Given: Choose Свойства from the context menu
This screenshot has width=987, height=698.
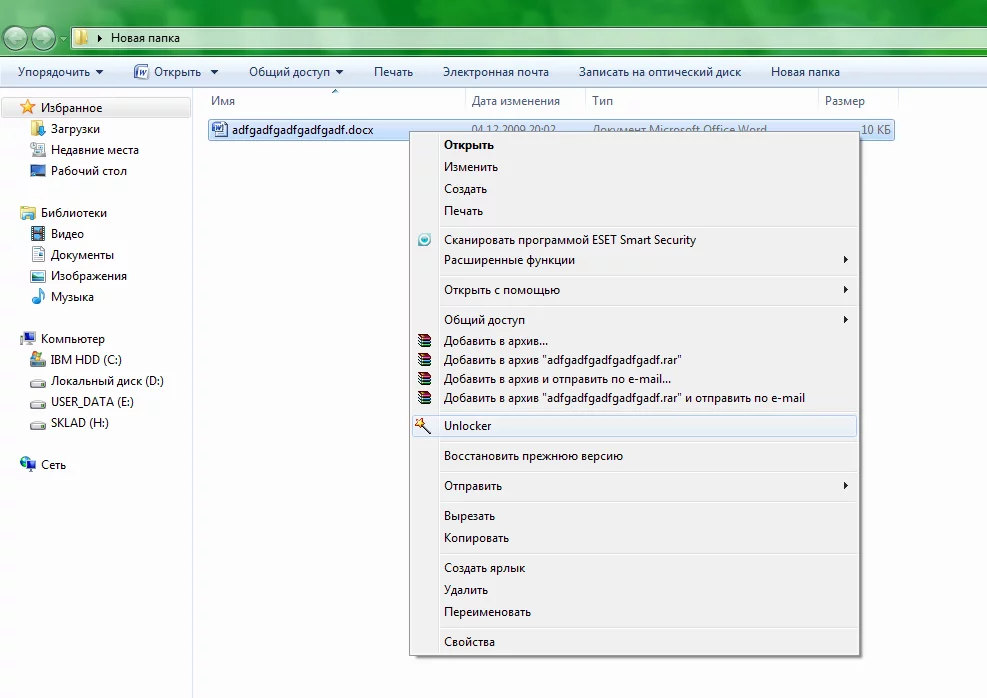Looking at the screenshot, I should [x=469, y=642].
